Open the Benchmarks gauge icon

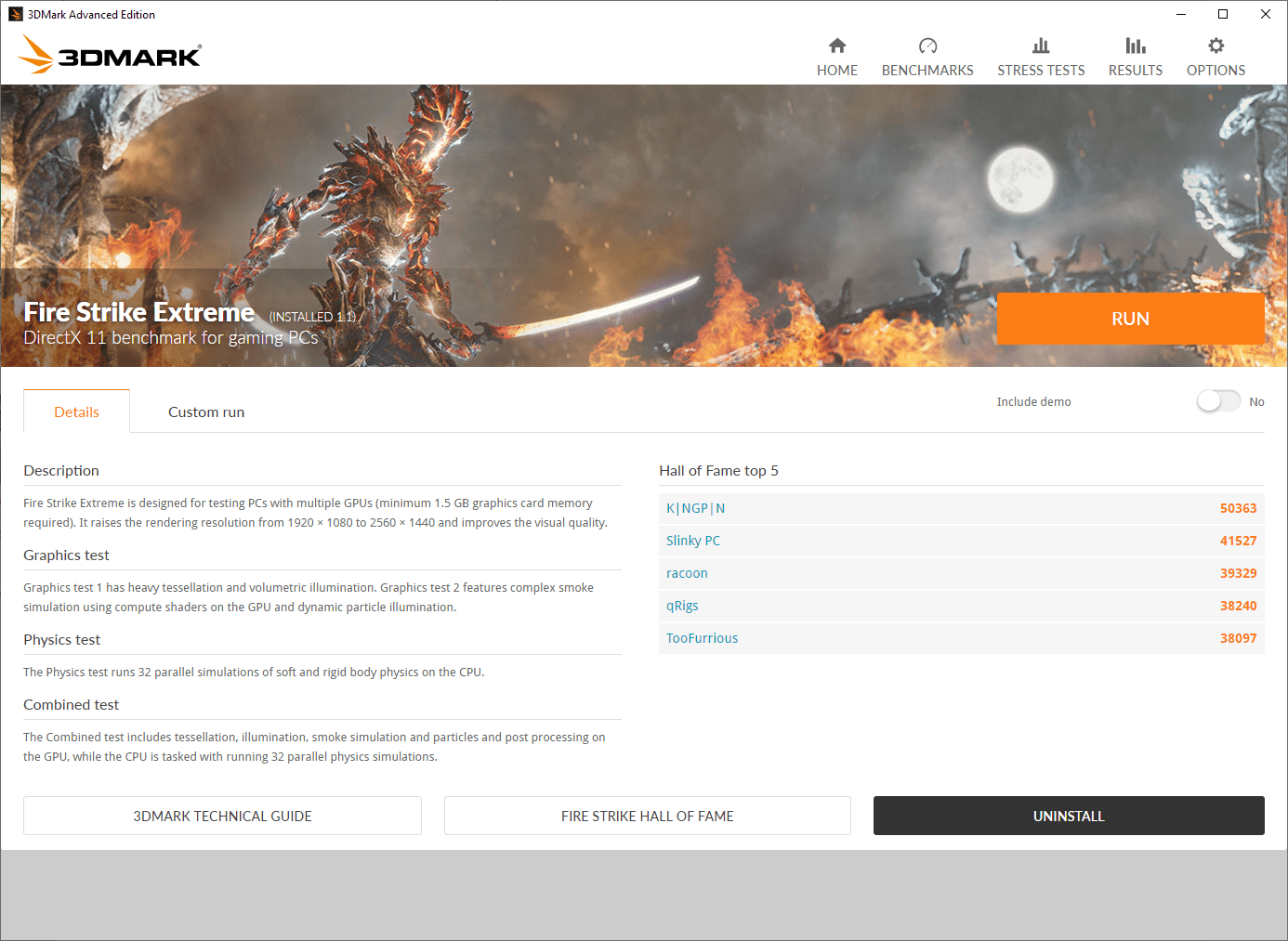tap(927, 46)
